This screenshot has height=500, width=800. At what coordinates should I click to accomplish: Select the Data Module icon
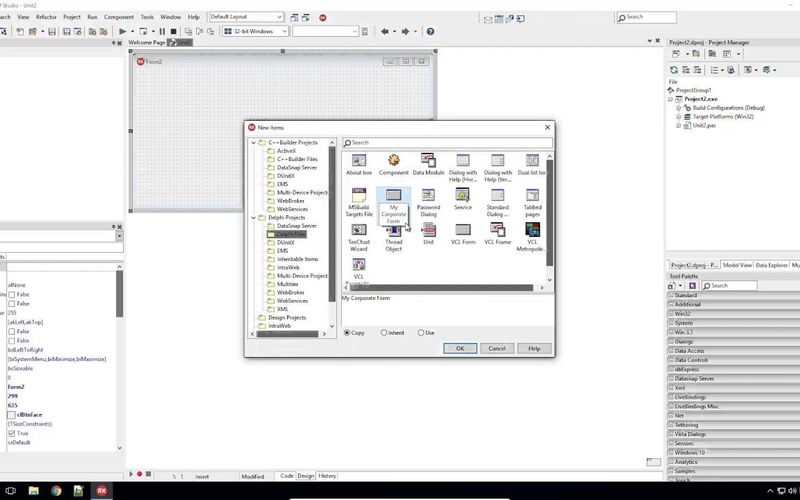coord(428,160)
